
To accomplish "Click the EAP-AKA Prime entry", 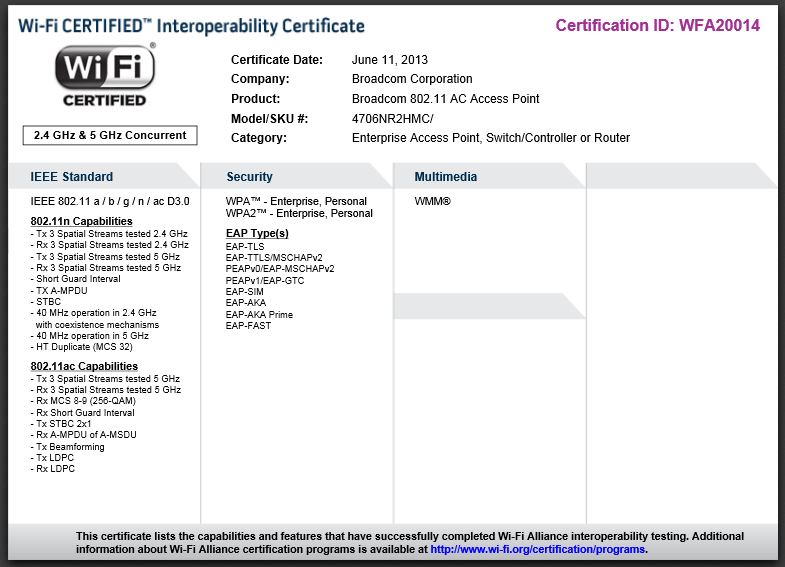I will click(259, 315).
